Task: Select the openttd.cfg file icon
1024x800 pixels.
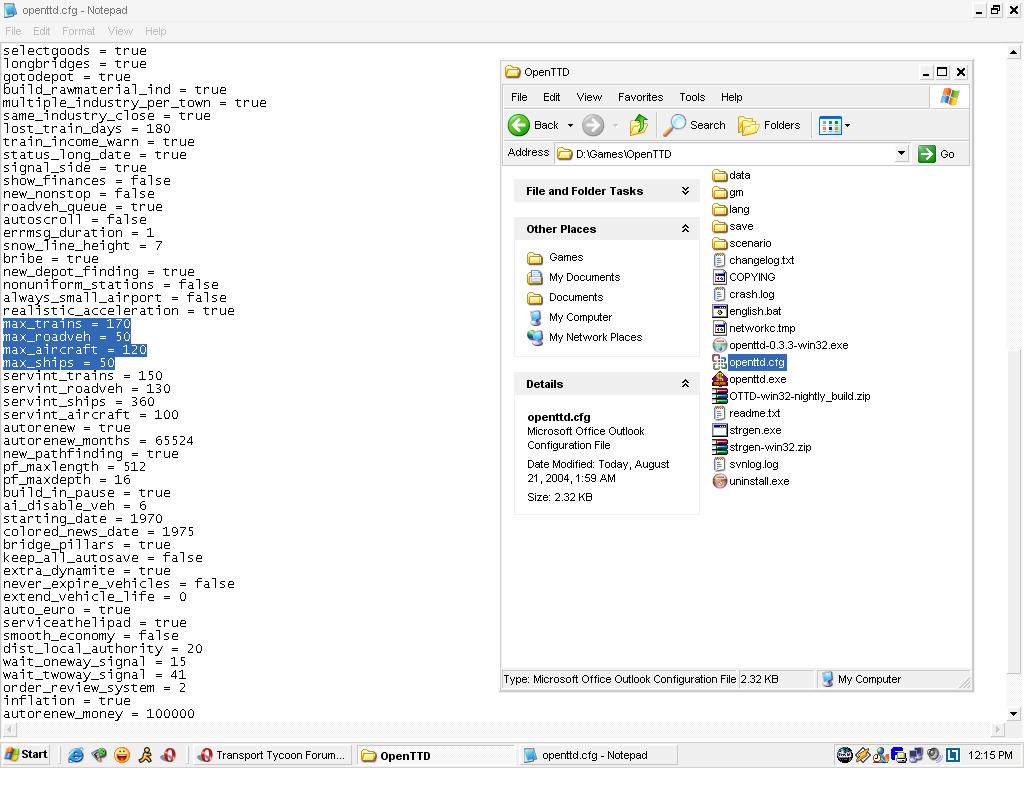Action: pyautogui.click(x=720, y=362)
